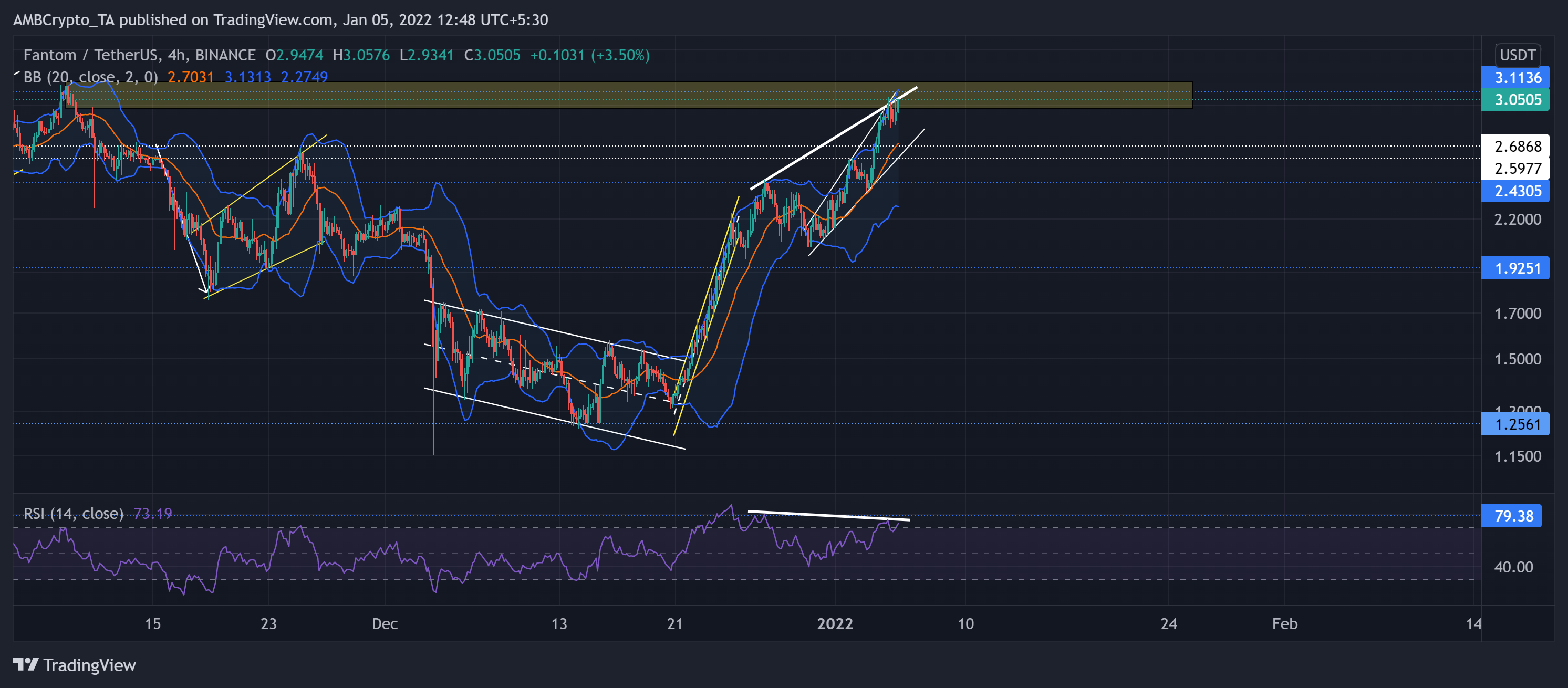
Task: Select the white 2.5977 price label
Action: pyautogui.click(x=1515, y=169)
